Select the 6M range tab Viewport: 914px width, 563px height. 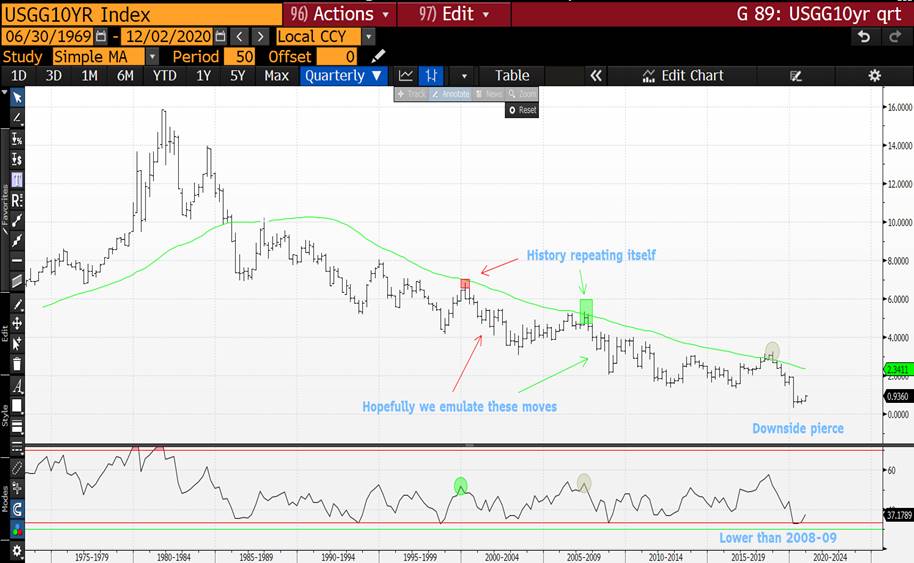[125, 76]
